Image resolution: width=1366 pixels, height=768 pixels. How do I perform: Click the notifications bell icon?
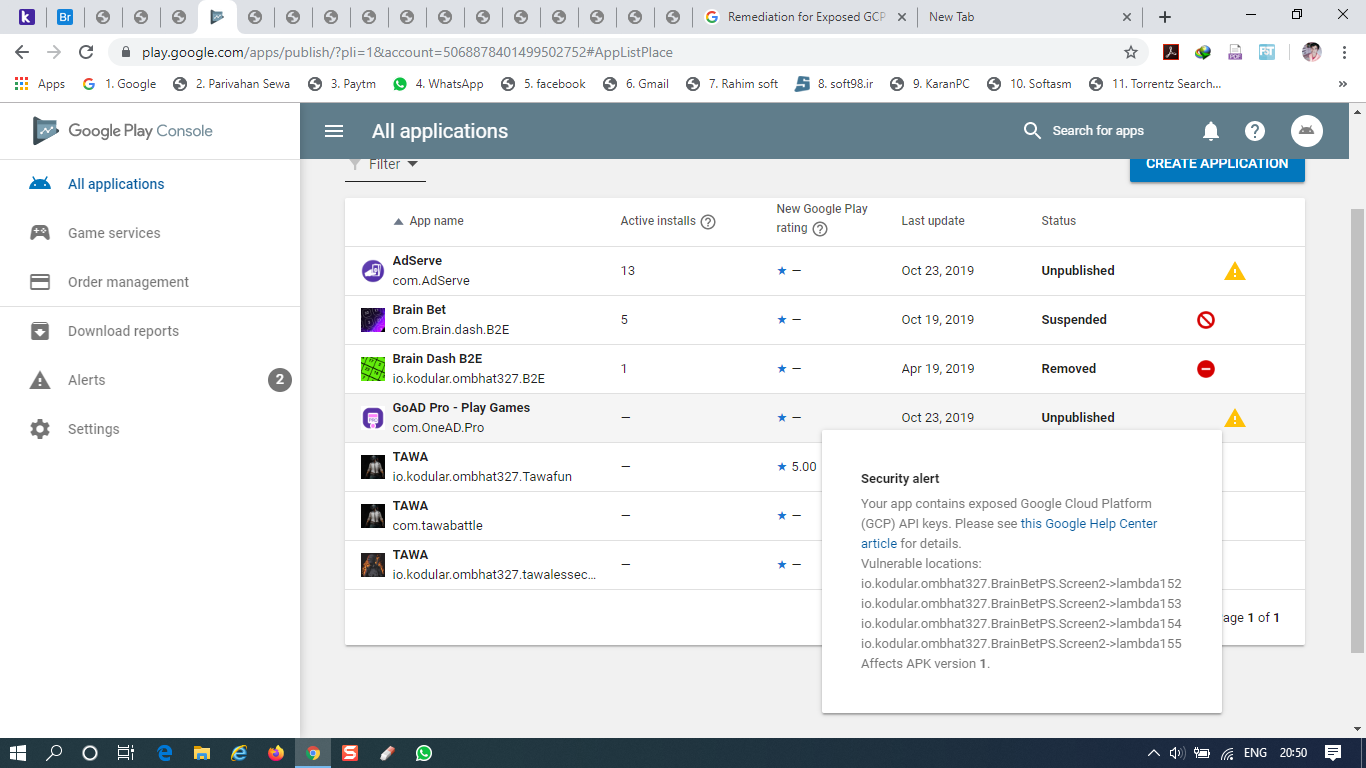(x=1210, y=131)
